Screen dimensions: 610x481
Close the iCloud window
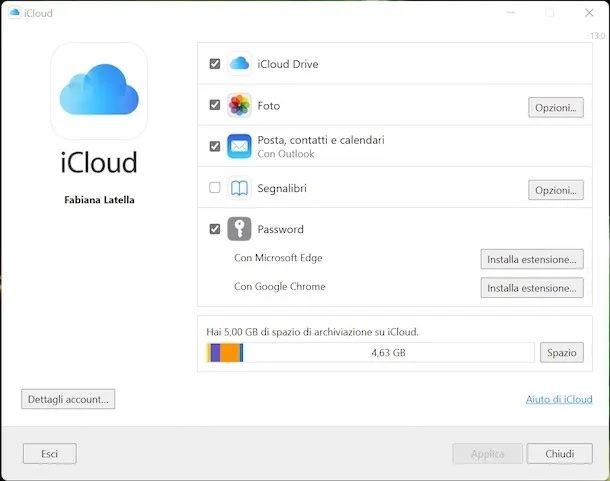point(589,13)
